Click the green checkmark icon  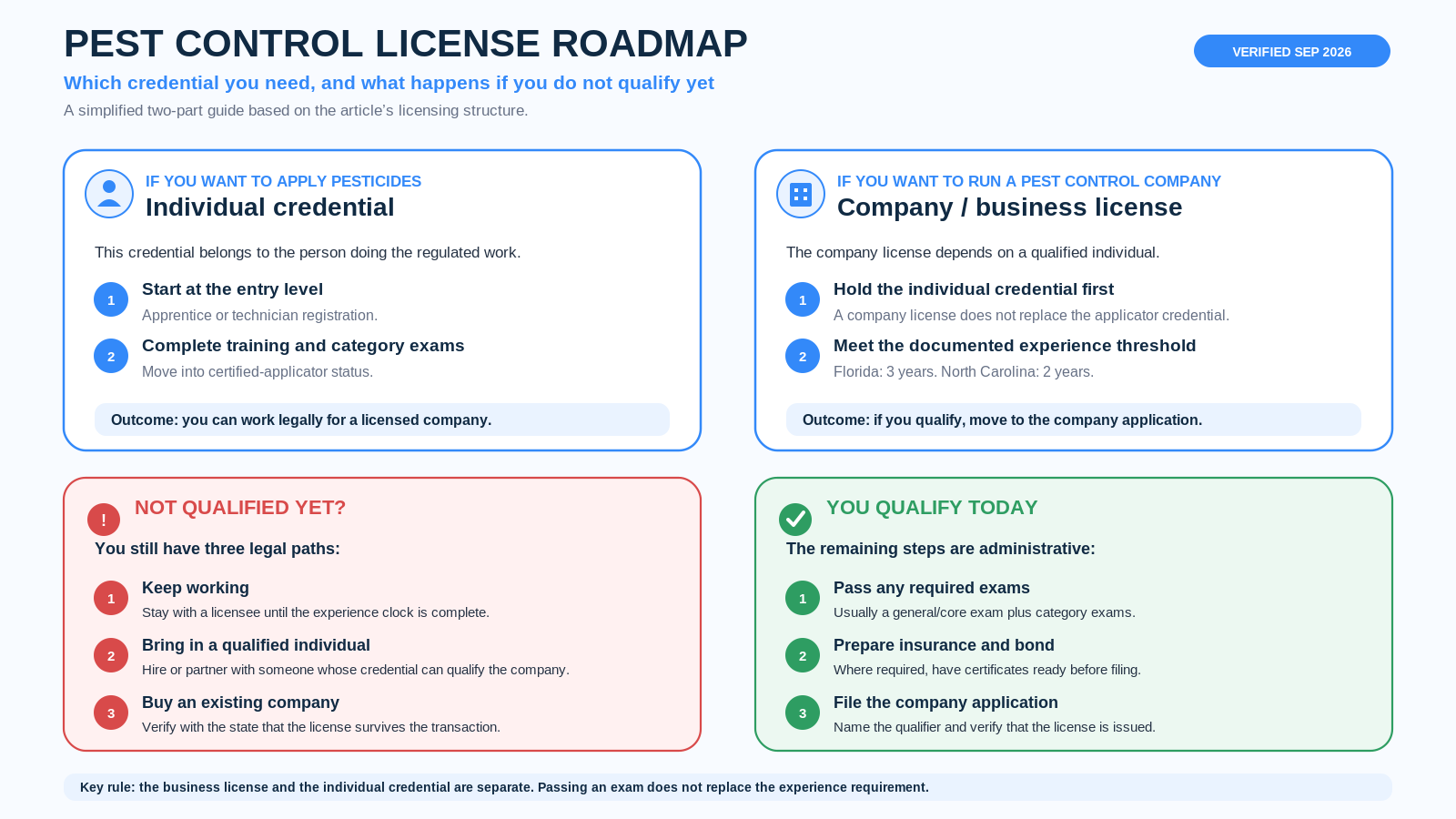795,520
